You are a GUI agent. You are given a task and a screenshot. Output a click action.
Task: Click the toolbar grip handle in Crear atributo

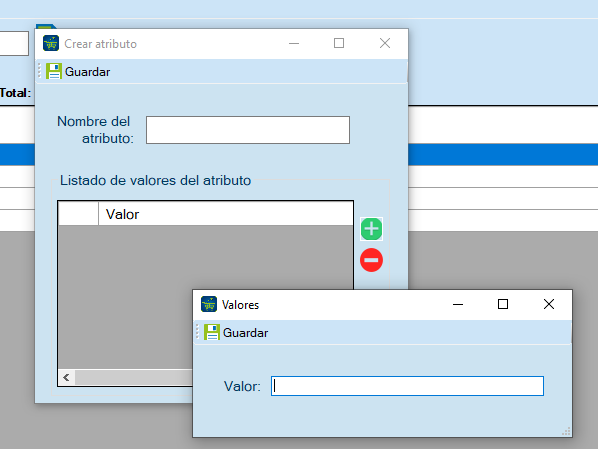[x=40, y=71]
